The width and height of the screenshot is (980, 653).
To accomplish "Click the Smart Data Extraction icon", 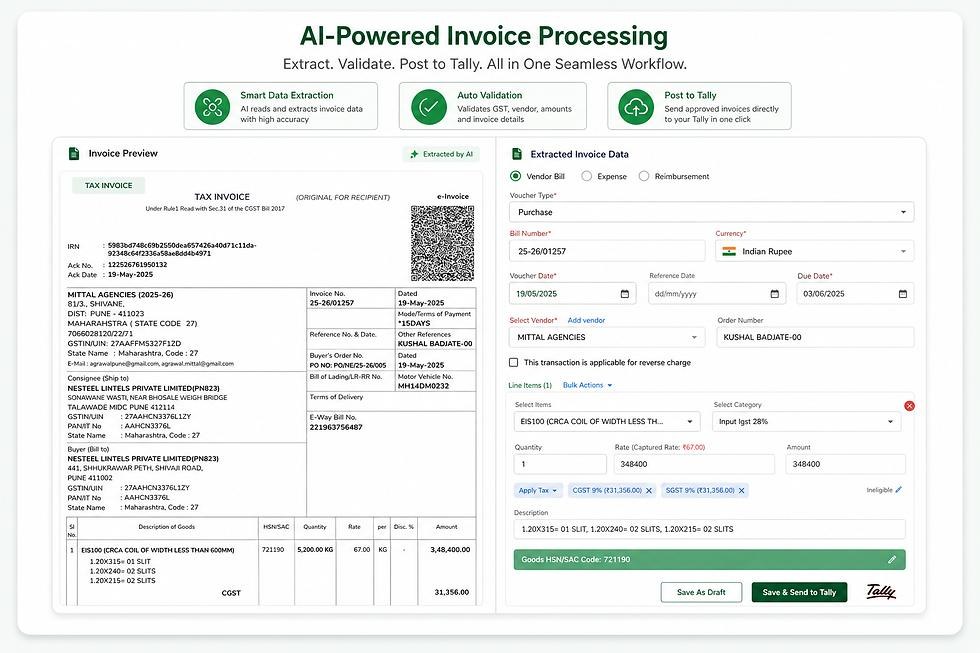I will 212,107.
